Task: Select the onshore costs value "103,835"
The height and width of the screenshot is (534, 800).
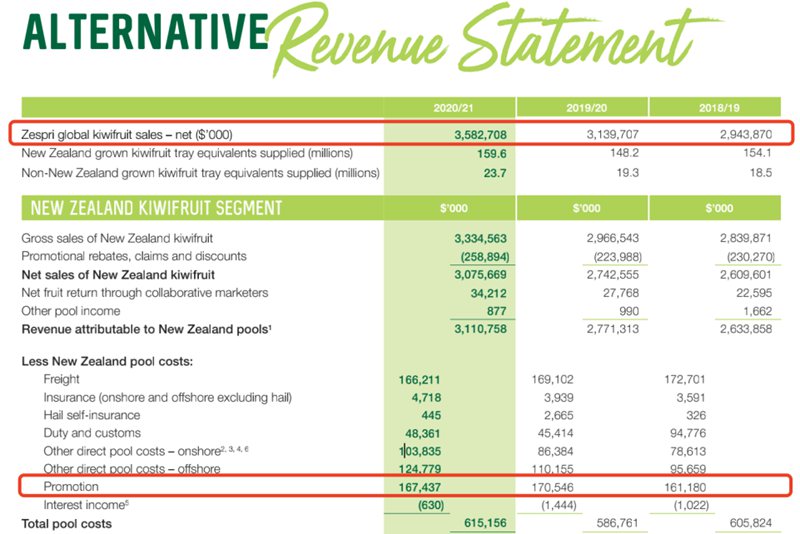Action: (419, 451)
